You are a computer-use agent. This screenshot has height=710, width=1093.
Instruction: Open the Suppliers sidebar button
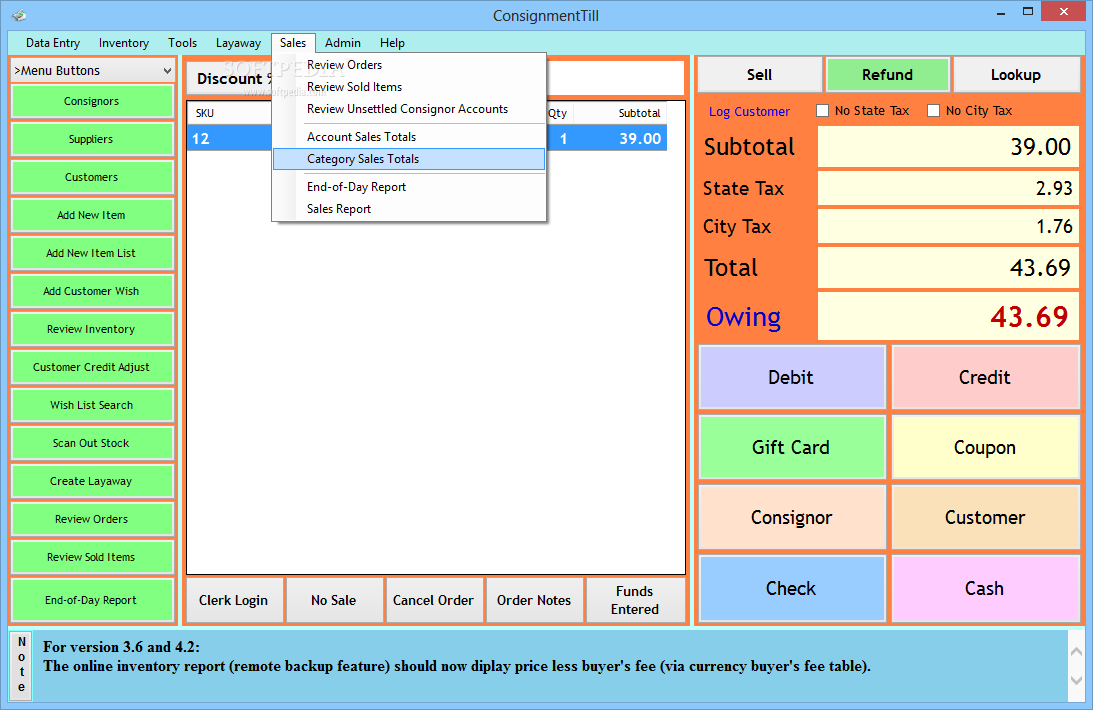tap(92, 139)
